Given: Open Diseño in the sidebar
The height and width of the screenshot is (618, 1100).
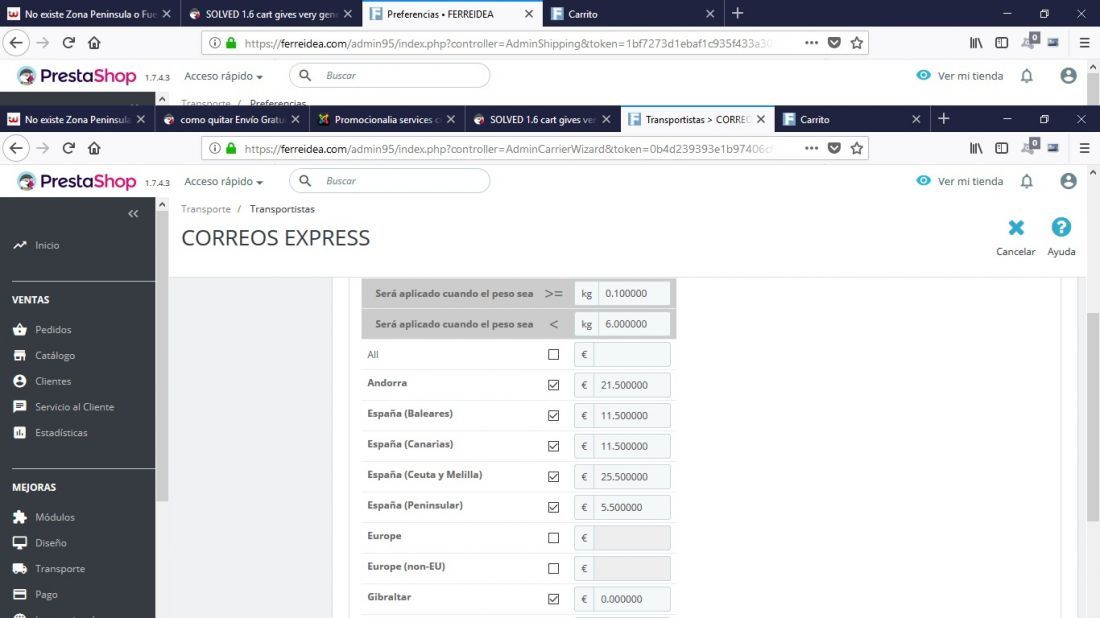Looking at the screenshot, I should point(51,543).
